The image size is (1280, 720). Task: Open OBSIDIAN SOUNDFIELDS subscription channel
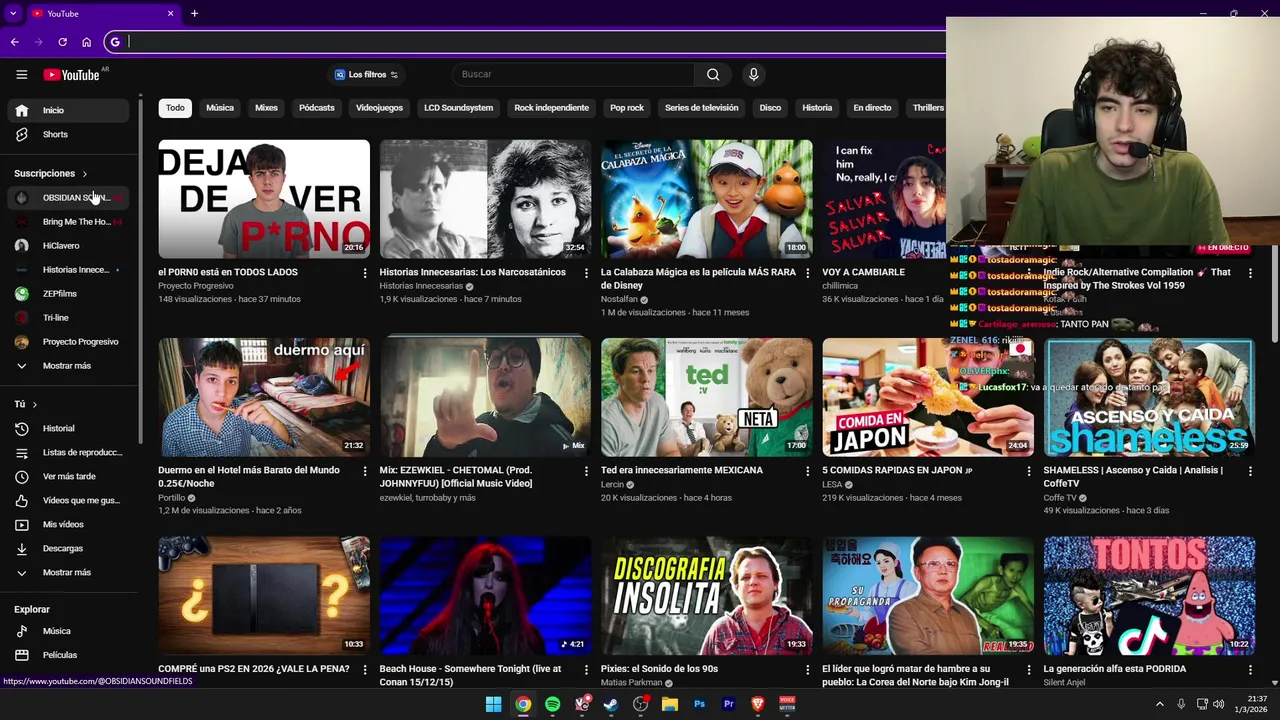68,198
